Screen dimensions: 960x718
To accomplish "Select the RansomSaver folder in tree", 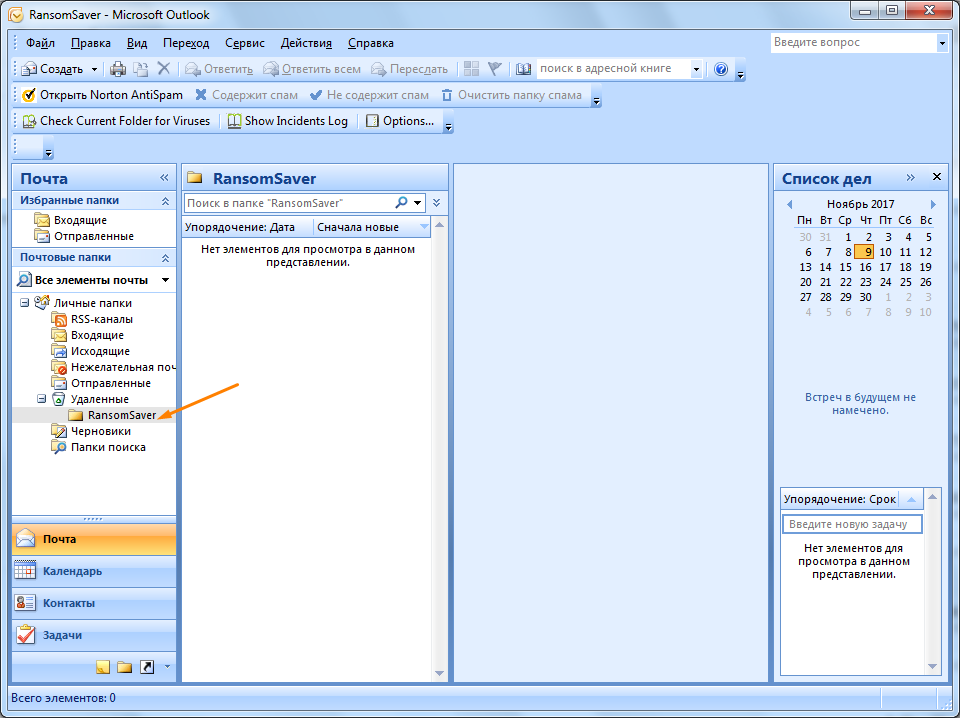I will (x=122, y=415).
